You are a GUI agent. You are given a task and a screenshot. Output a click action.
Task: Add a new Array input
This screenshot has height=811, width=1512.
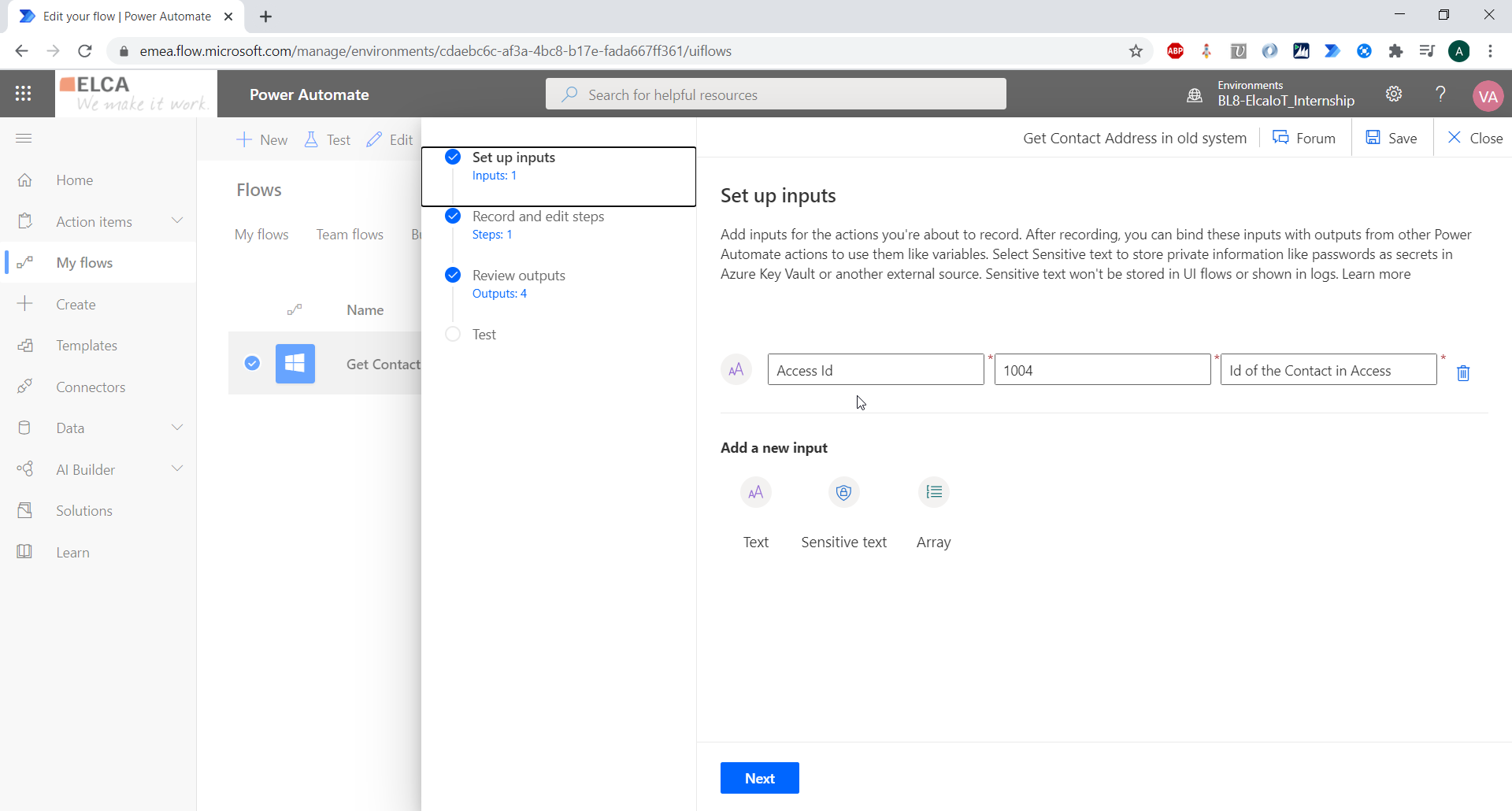[934, 492]
